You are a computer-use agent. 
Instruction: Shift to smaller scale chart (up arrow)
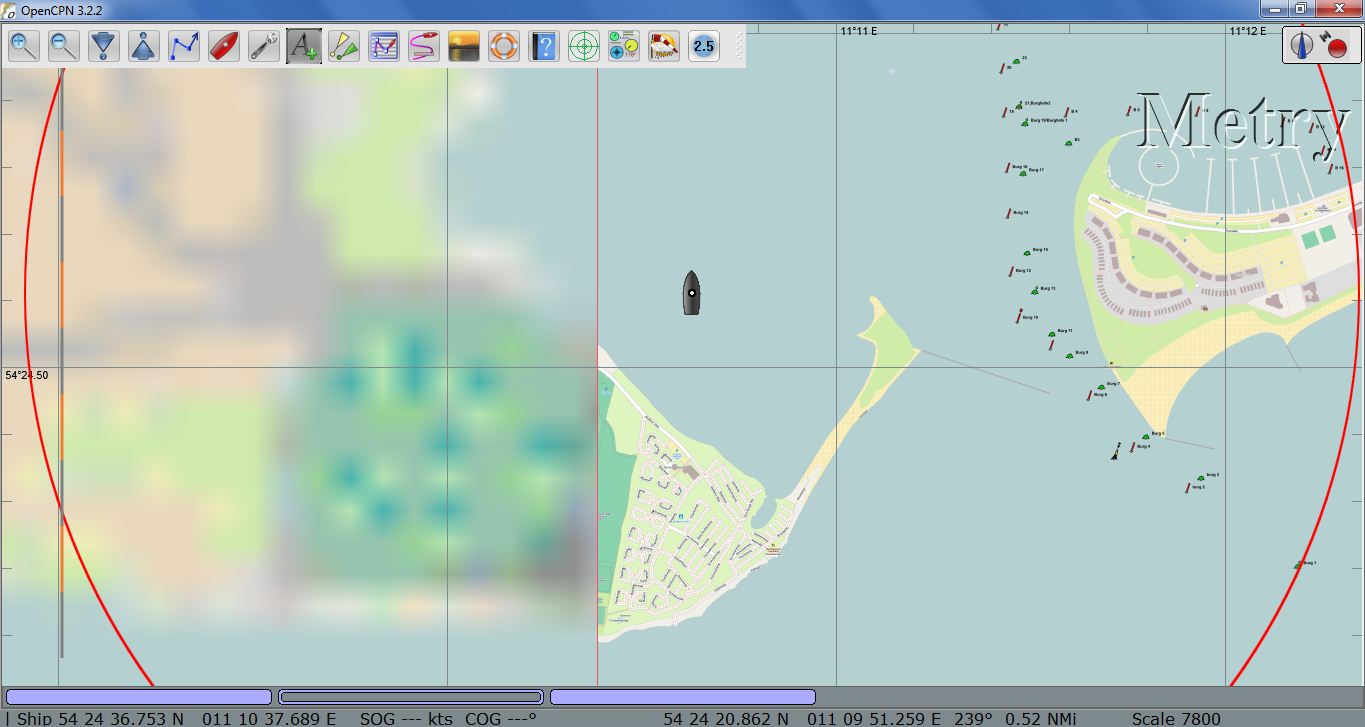(144, 46)
